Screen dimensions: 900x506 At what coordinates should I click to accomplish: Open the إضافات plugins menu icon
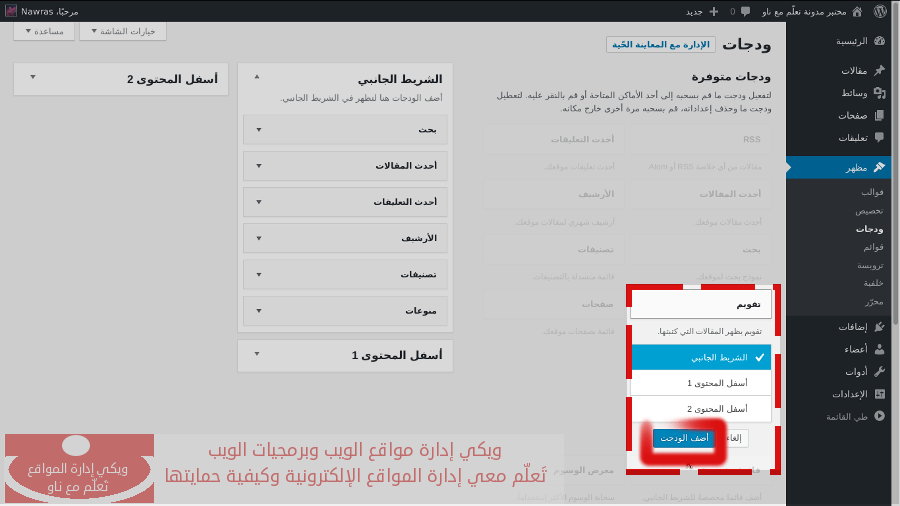(879, 326)
